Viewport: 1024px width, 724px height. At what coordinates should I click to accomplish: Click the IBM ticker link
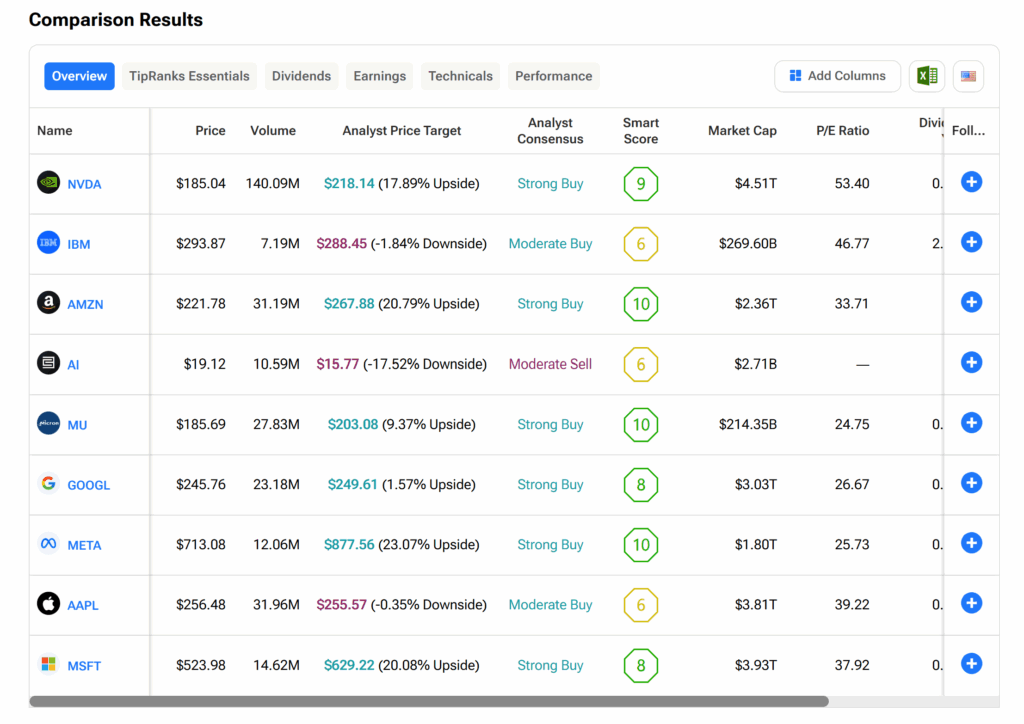[x=79, y=244]
